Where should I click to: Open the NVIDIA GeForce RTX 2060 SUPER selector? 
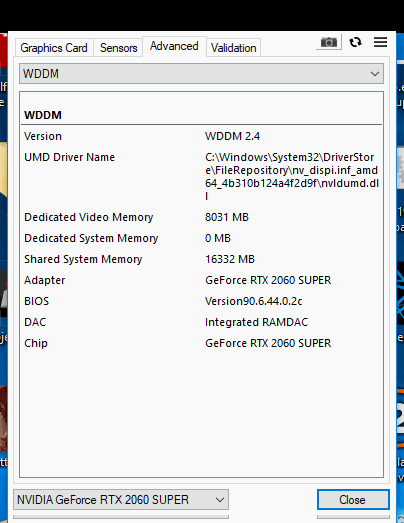[121, 499]
